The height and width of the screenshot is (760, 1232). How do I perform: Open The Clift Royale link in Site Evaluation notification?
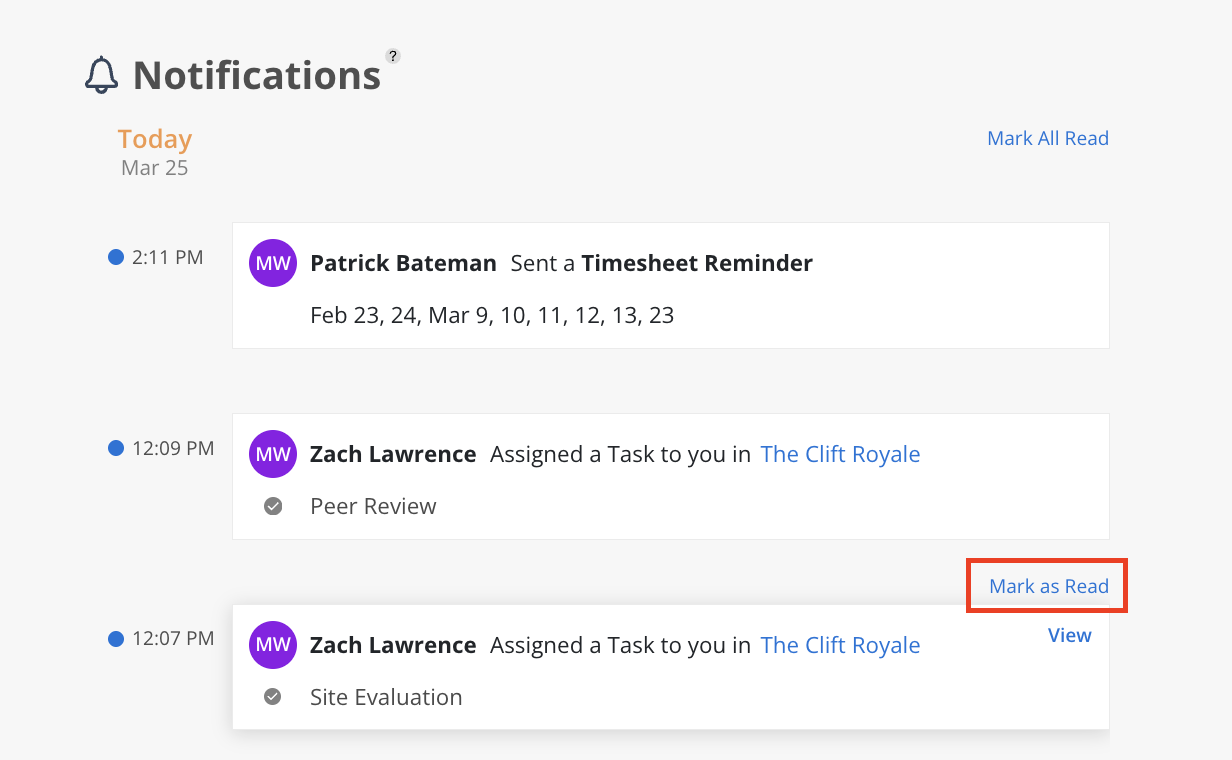pos(840,645)
